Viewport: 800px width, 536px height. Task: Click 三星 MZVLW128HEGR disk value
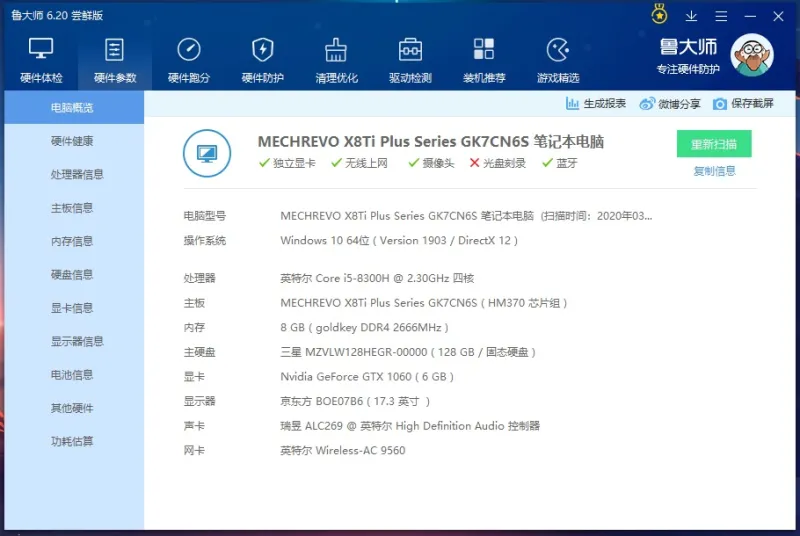[x=408, y=352]
